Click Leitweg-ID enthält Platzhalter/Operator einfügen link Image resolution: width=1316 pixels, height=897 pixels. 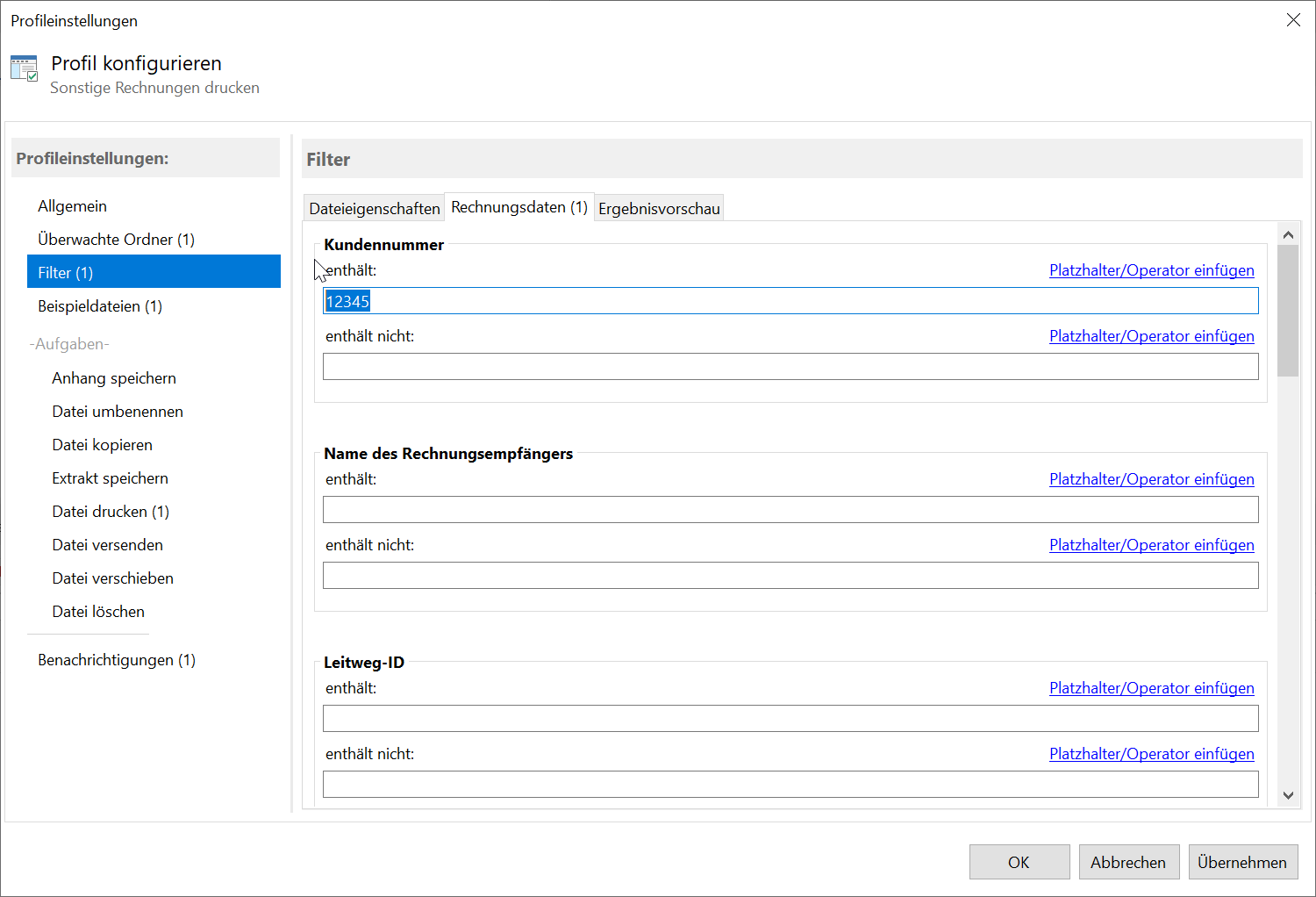pos(1151,688)
